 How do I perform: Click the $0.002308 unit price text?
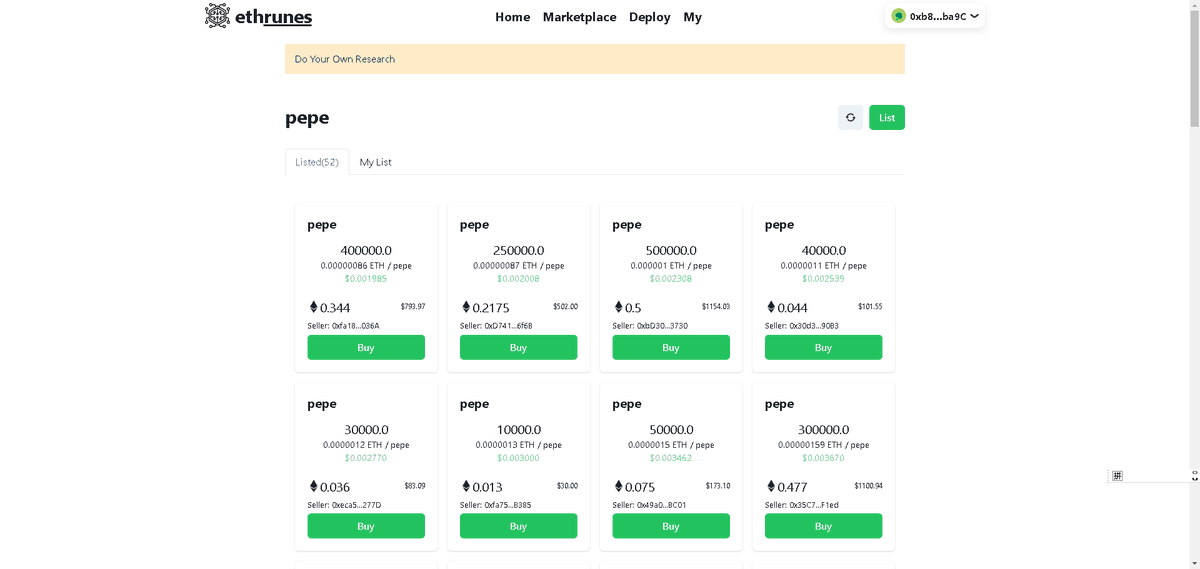(x=671, y=279)
